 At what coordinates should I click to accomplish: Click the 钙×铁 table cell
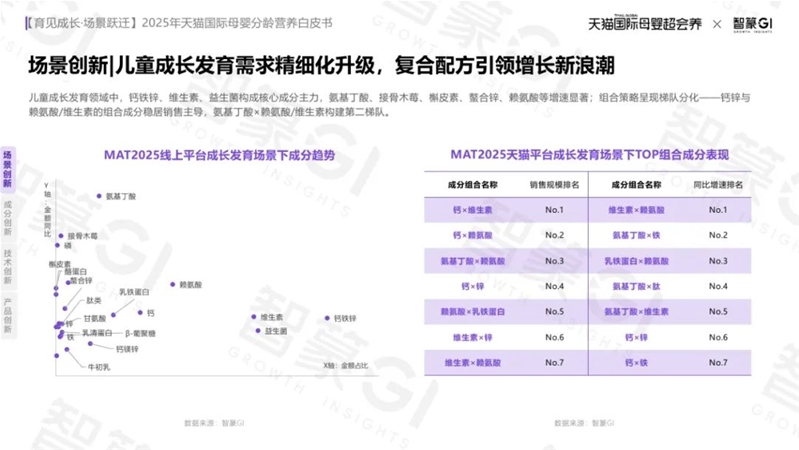[x=636, y=362]
